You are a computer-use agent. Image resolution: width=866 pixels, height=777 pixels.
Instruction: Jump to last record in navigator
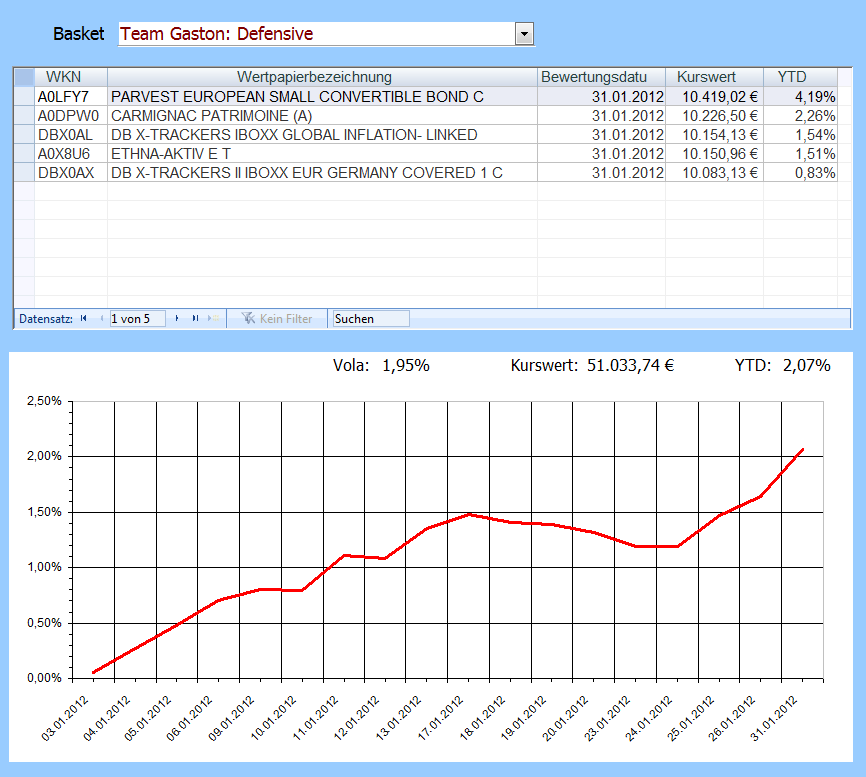click(x=195, y=319)
